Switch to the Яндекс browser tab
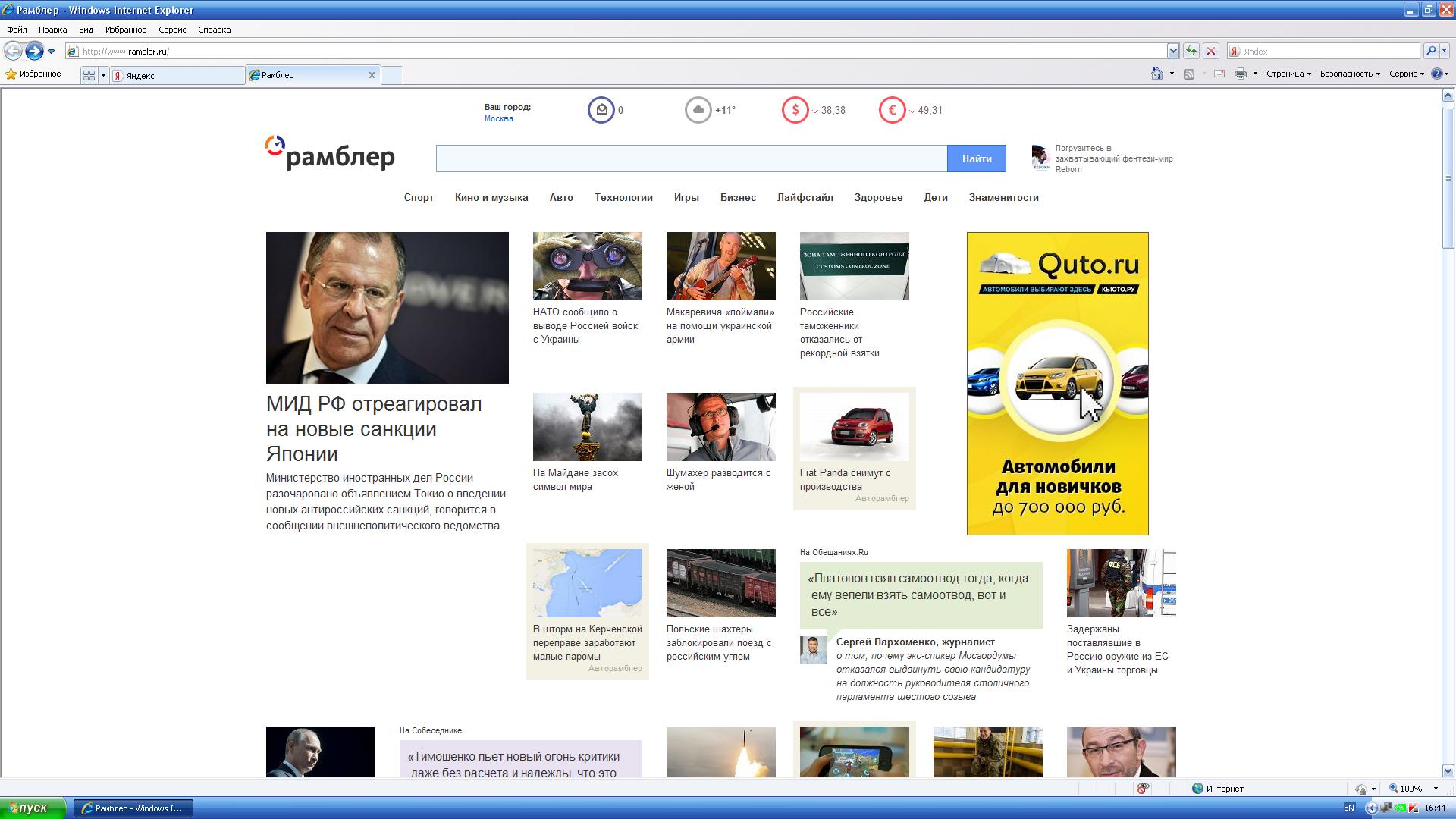The width and height of the screenshot is (1456, 819). click(x=177, y=75)
